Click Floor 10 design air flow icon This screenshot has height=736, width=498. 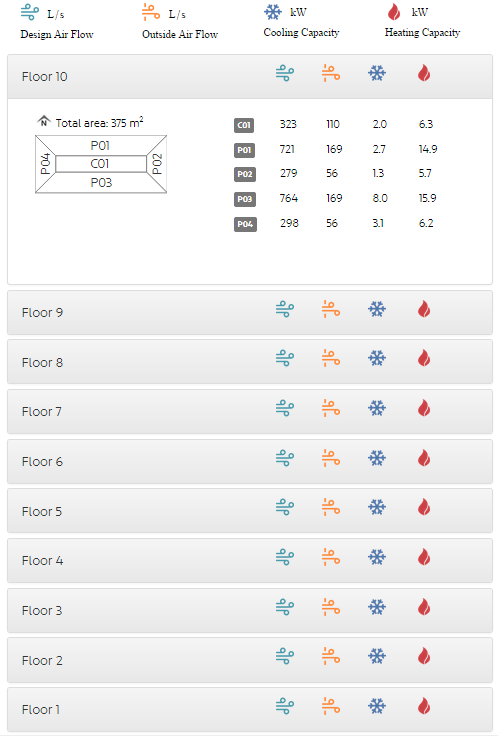pos(284,74)
